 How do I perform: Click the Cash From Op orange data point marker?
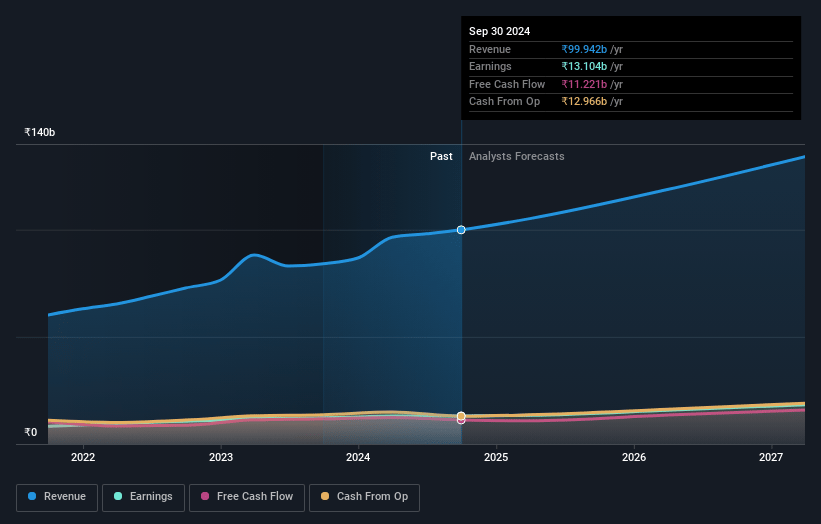point(461,416)
